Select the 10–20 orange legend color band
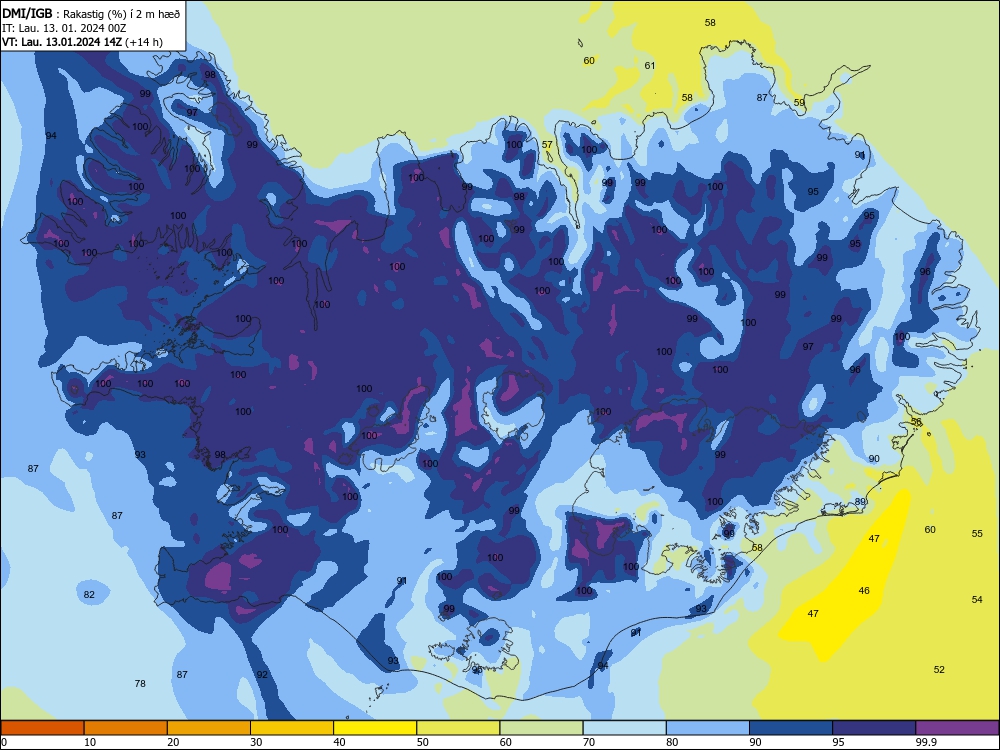 click(126, 728)
